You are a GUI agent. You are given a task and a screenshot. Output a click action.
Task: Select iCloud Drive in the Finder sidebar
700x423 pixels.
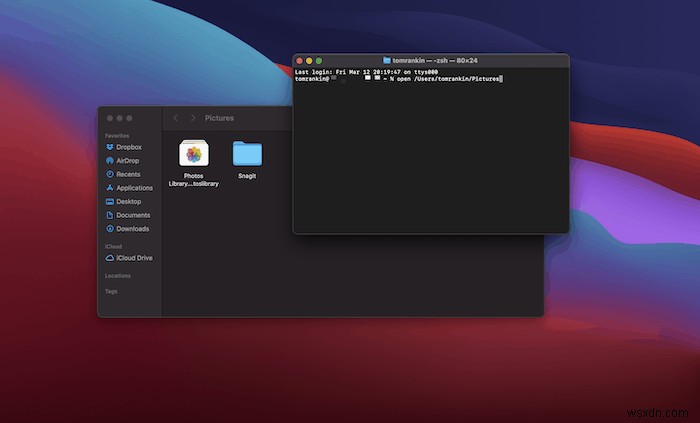[x=129, y=258]
